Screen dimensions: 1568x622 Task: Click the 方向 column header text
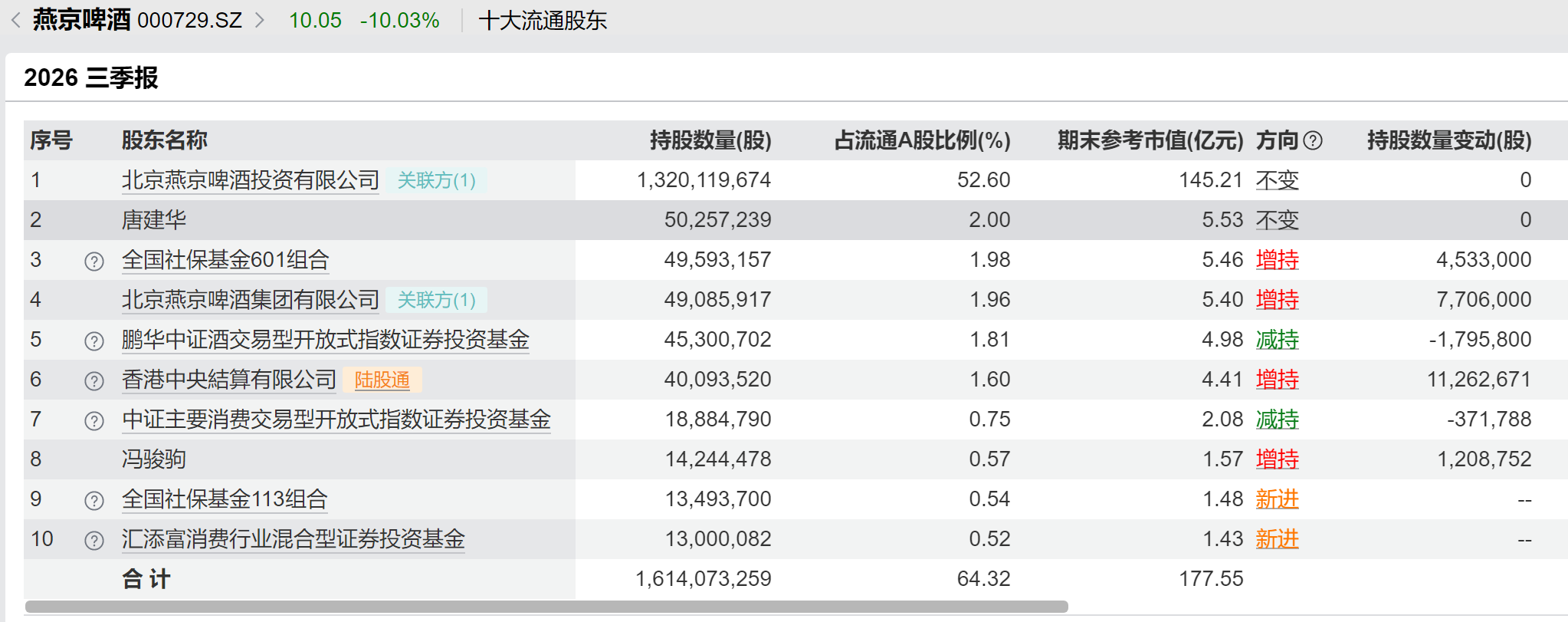click(x=1278, y=140)
